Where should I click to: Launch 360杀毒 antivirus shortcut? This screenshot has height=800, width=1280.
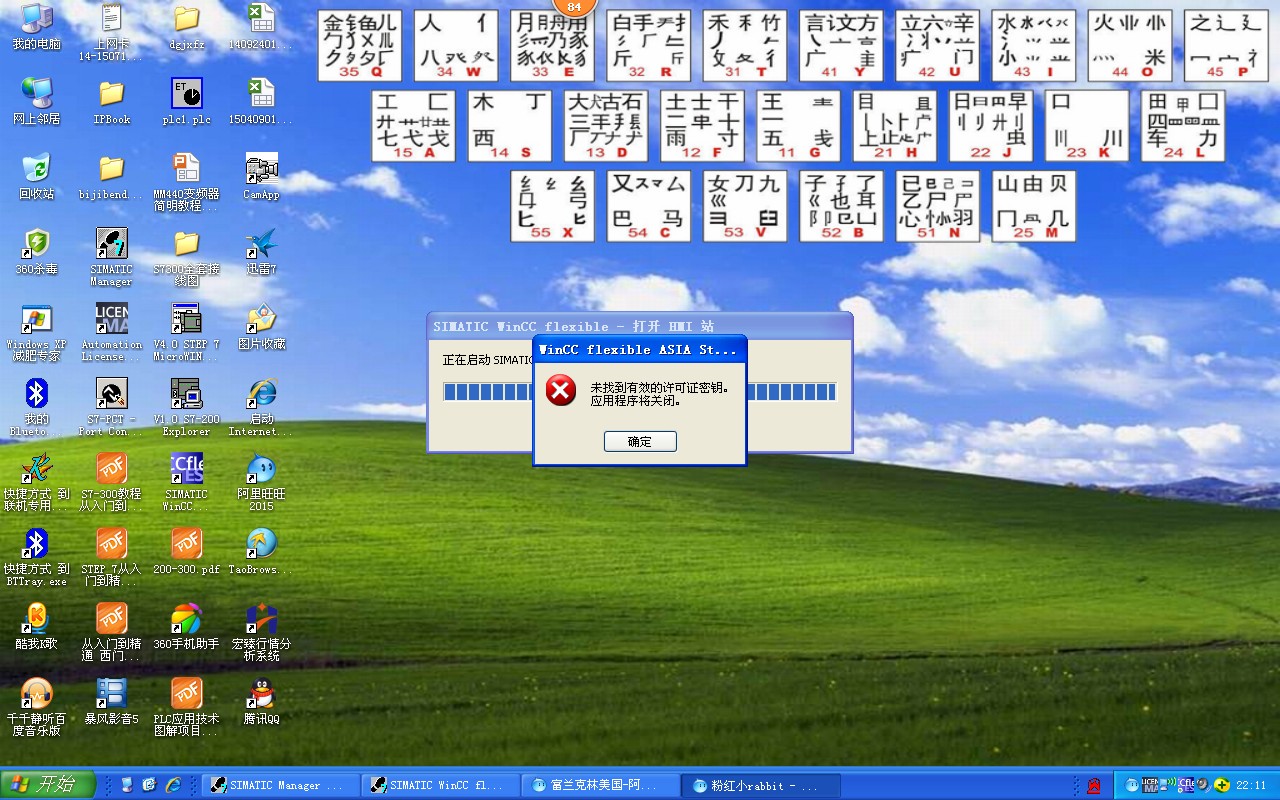(37, 252)
